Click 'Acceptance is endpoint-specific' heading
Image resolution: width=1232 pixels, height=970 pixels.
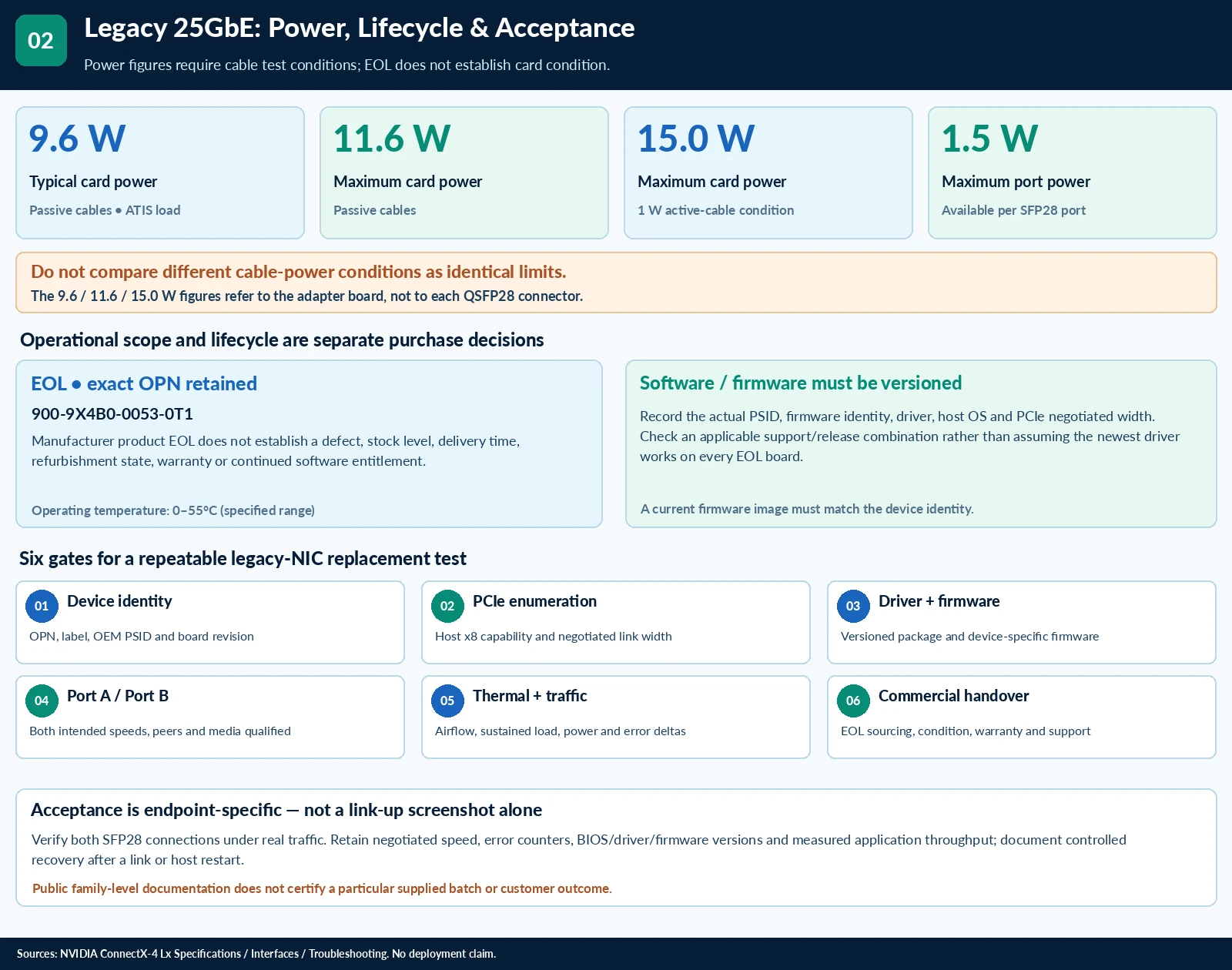[286, 810]
